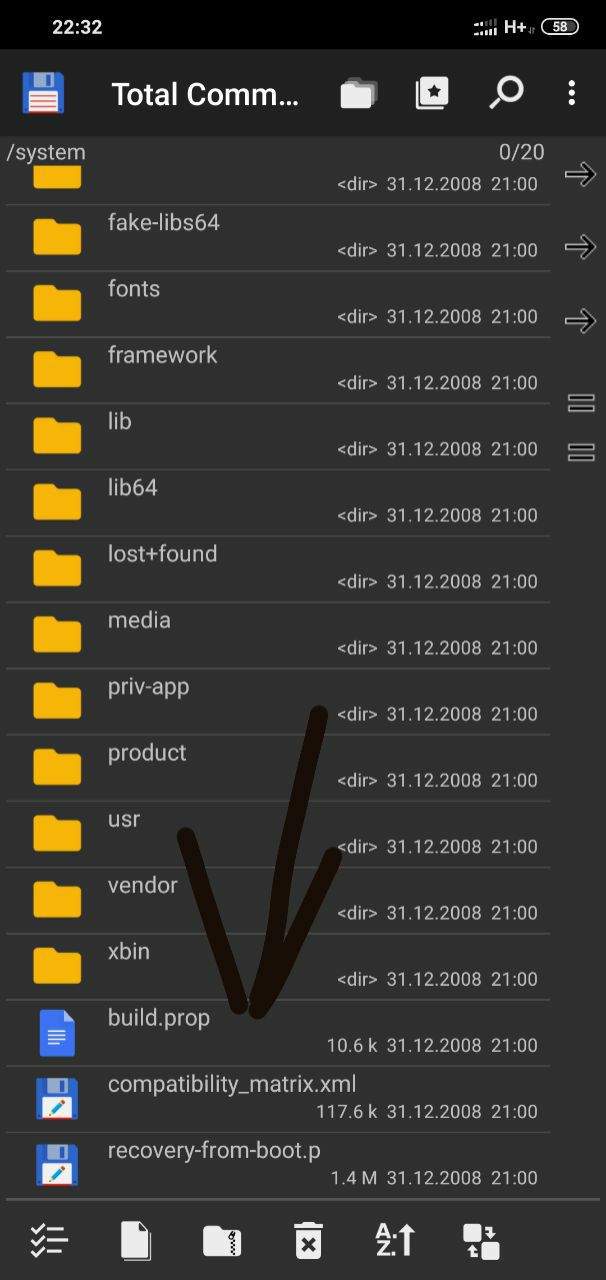This screenshot has height=1280, width=606.
Task: Tap the top arrow in right sidebar
Action: pyautogui.click(x=580, y=175)
